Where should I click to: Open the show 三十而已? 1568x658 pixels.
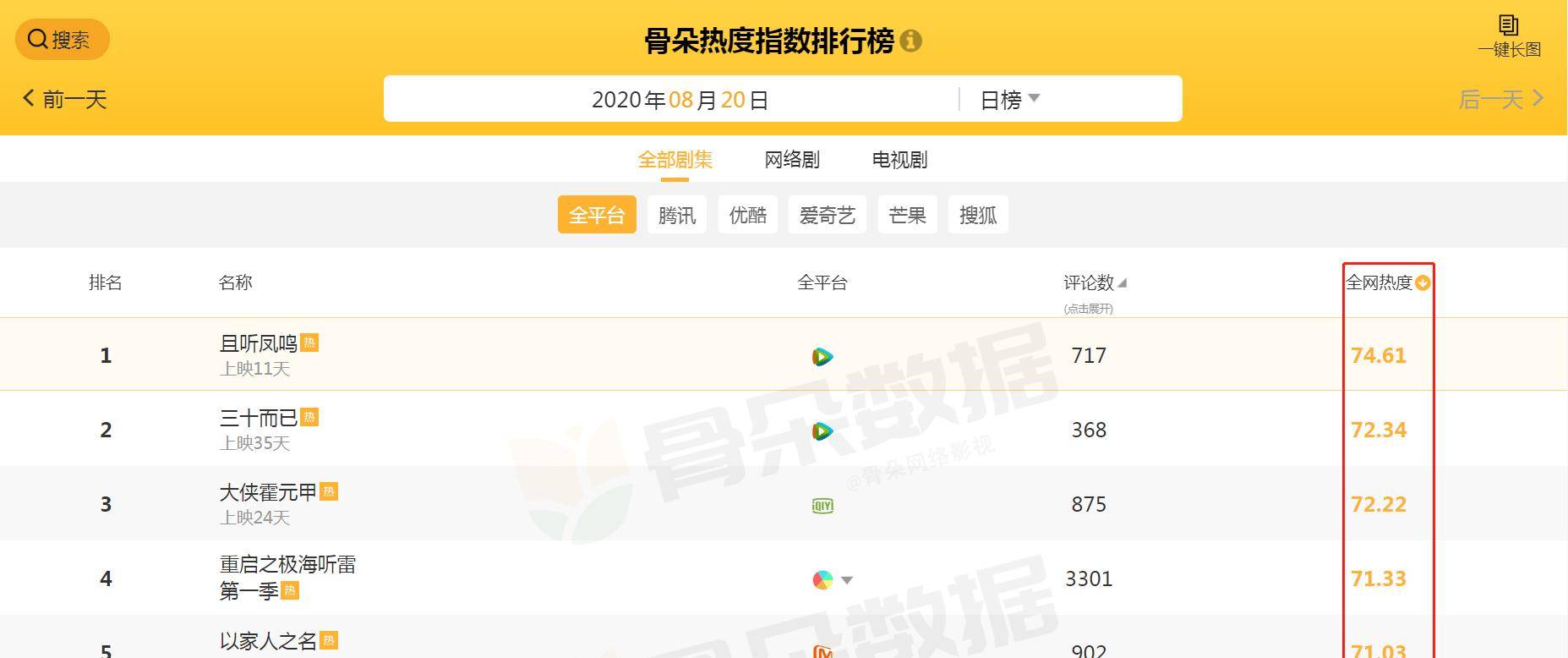coord(259,418)
